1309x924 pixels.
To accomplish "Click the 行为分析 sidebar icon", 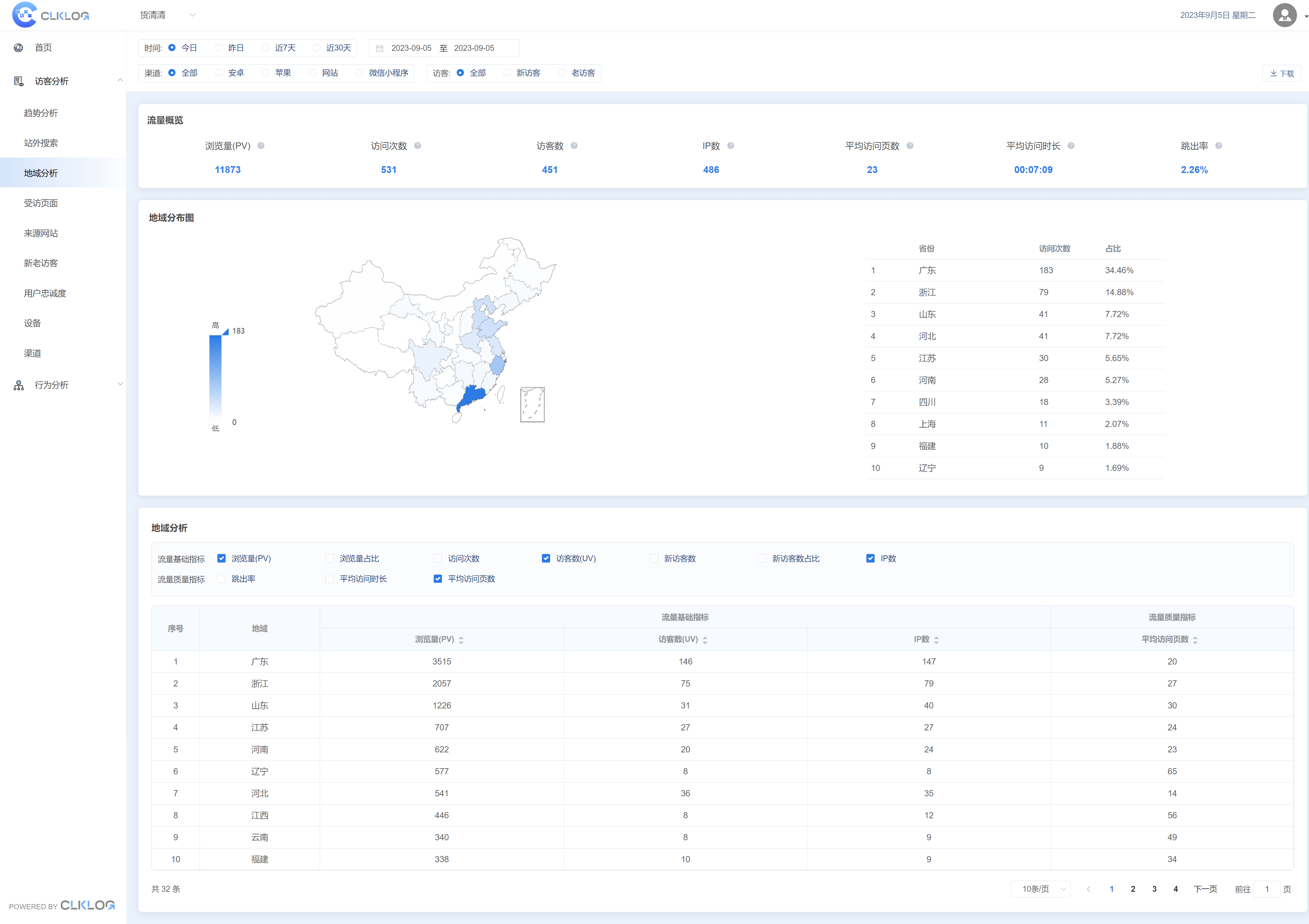I will click(x=18, y=385).
